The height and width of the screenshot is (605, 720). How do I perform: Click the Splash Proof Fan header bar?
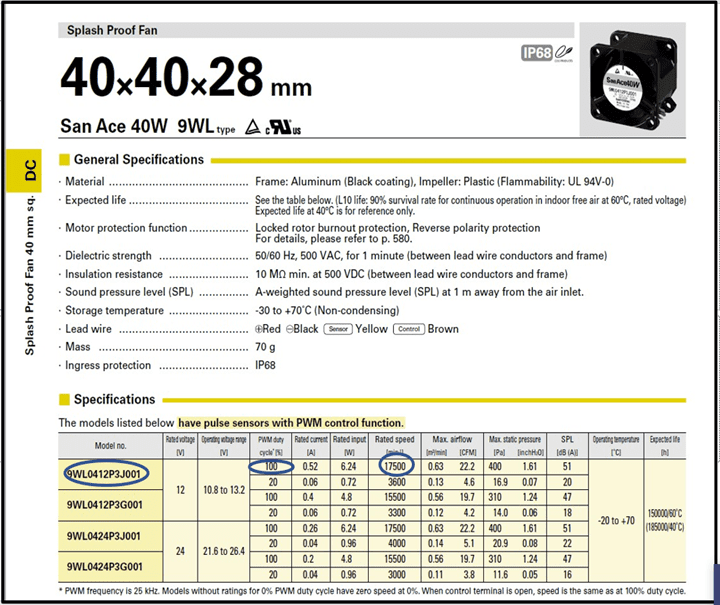(x=316, y=30)
